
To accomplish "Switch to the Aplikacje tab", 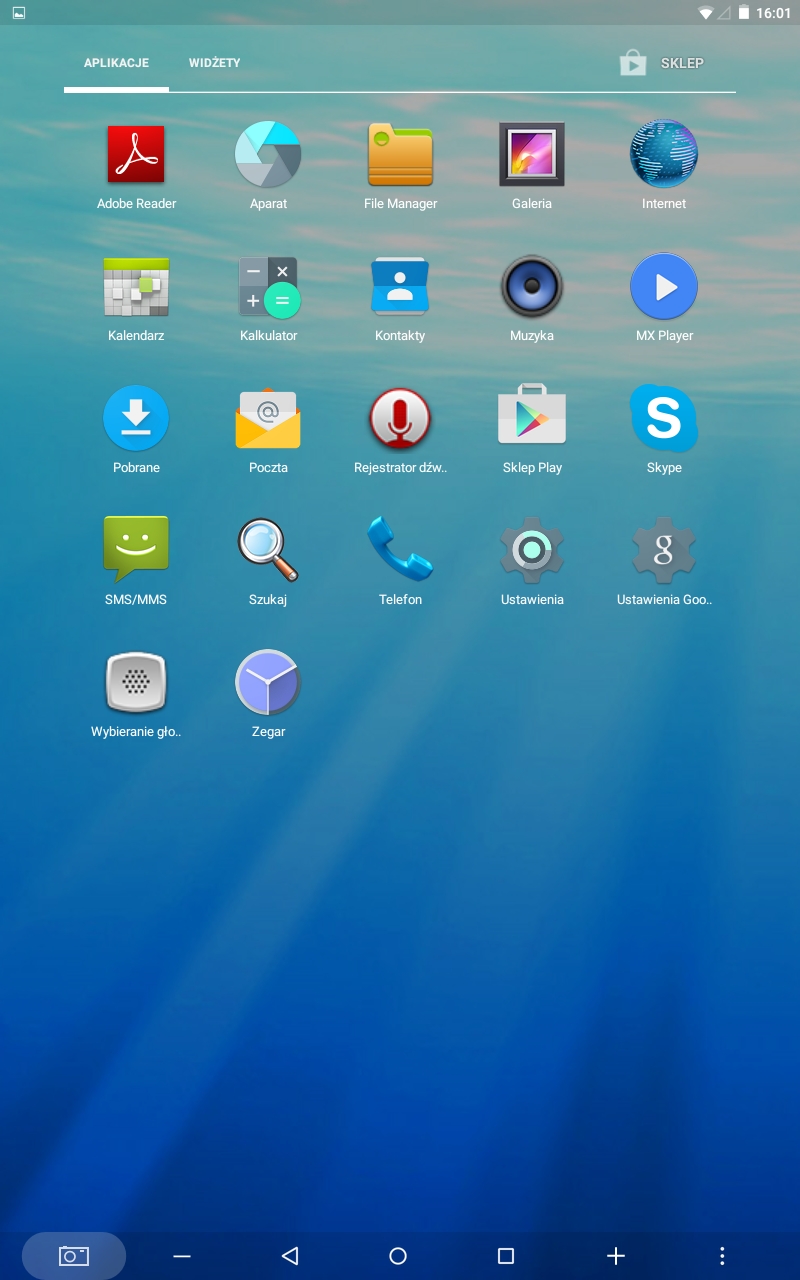I will pyautogui.click(x=116, y=63).
